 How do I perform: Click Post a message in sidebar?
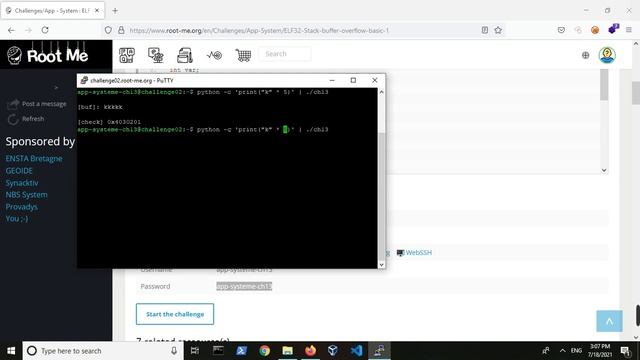pyautogui.click(x=37, y=104)
